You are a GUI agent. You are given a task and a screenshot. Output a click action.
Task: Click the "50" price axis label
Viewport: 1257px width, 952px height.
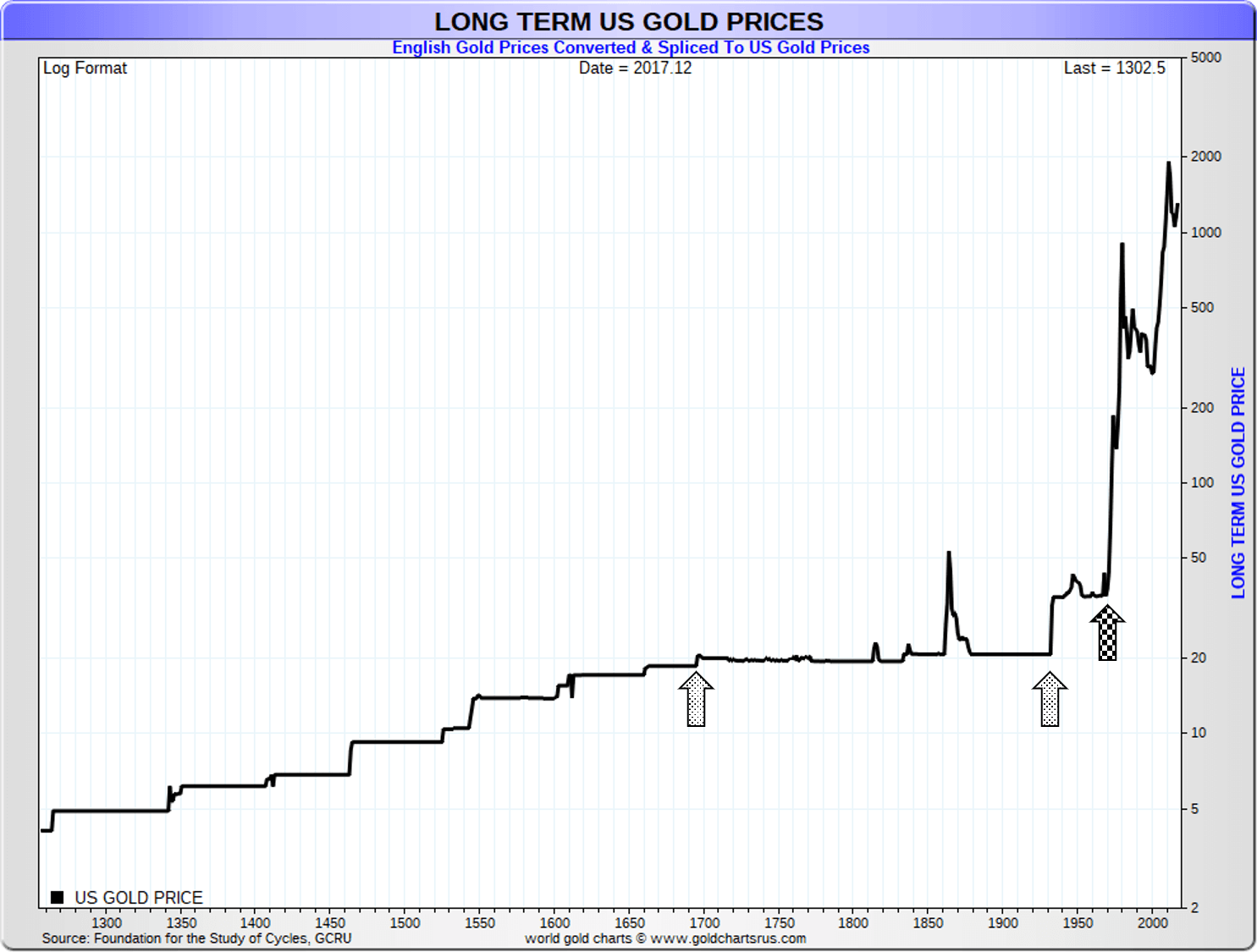click(1198, 558)
